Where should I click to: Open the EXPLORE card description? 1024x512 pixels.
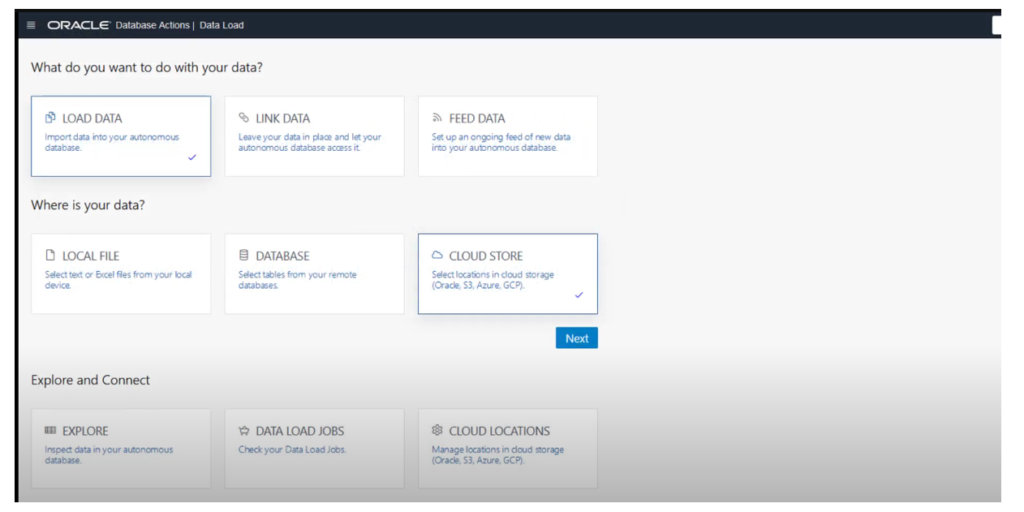109,455
